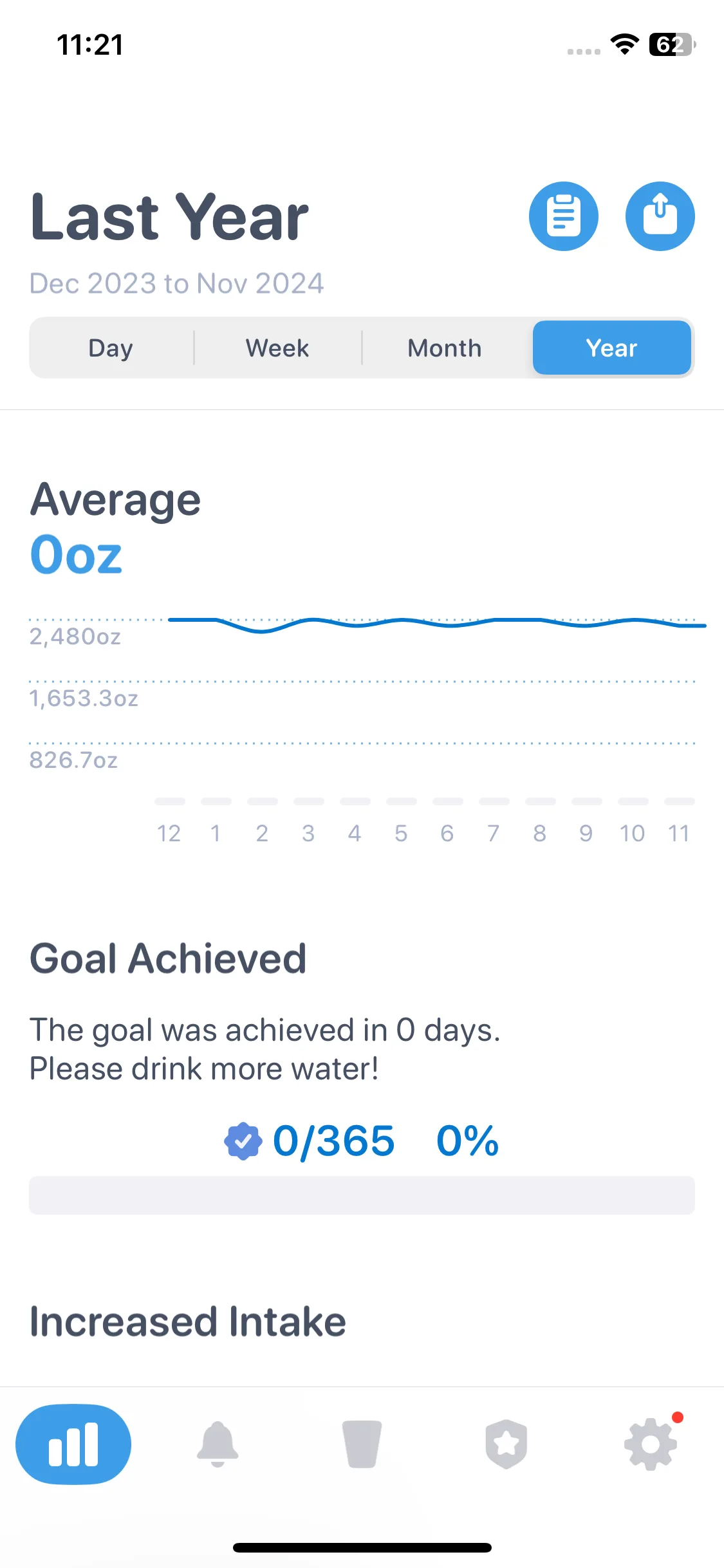This screenshot has width=724, height=1568.
Task: Tap the 0/365 goal count
Action: tap(333, 1141)
